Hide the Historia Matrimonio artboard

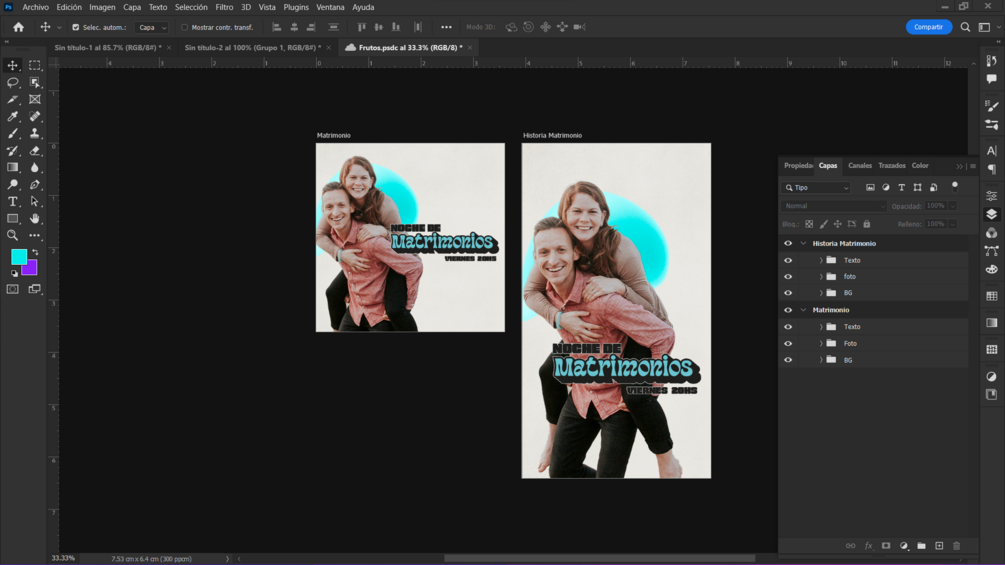coord(788,243)
